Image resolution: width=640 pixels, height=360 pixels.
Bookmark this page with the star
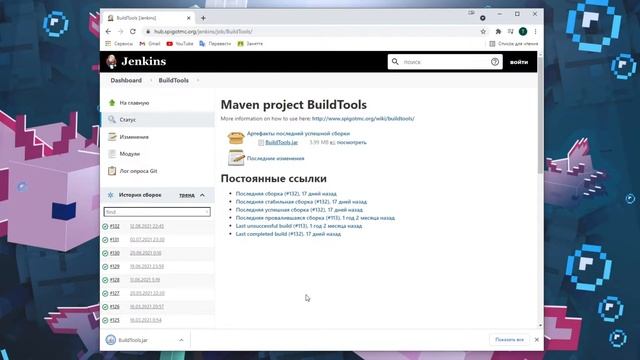483,31
